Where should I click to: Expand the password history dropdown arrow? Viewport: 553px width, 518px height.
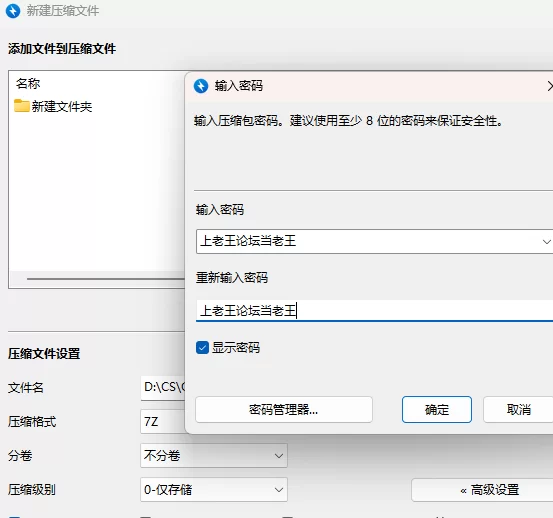pyautogui.click(x=546, y=242)
